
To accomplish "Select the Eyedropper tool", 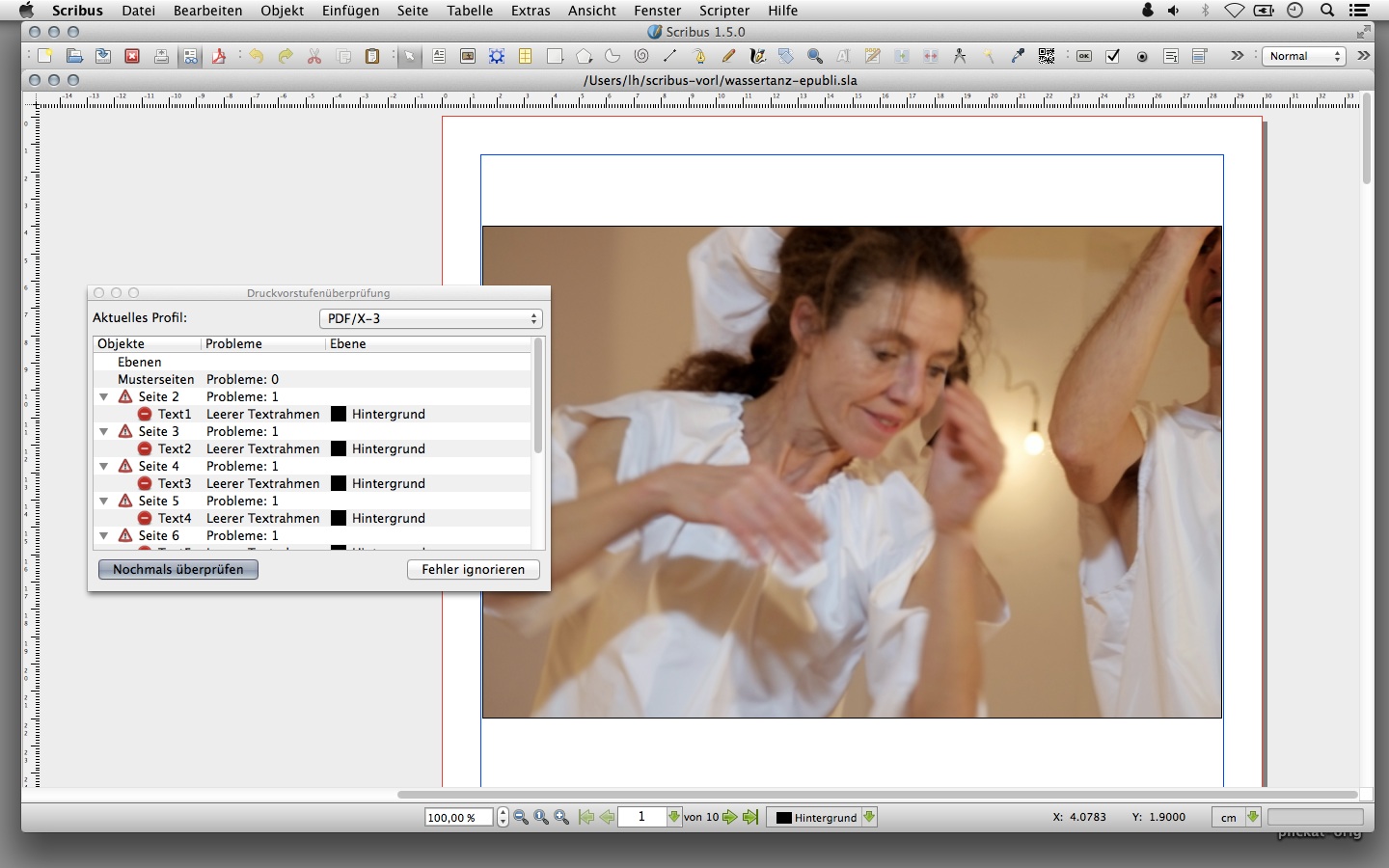I will coord(1018,57).
